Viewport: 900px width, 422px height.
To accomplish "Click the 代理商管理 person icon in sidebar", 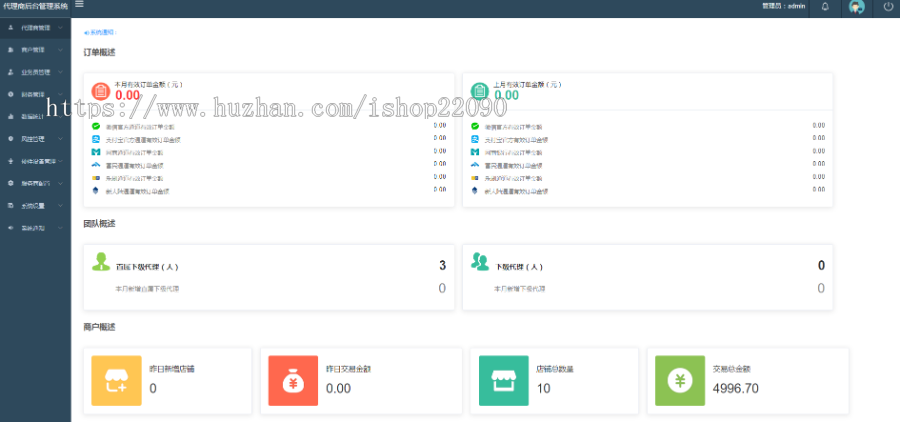I will (11, 28).
